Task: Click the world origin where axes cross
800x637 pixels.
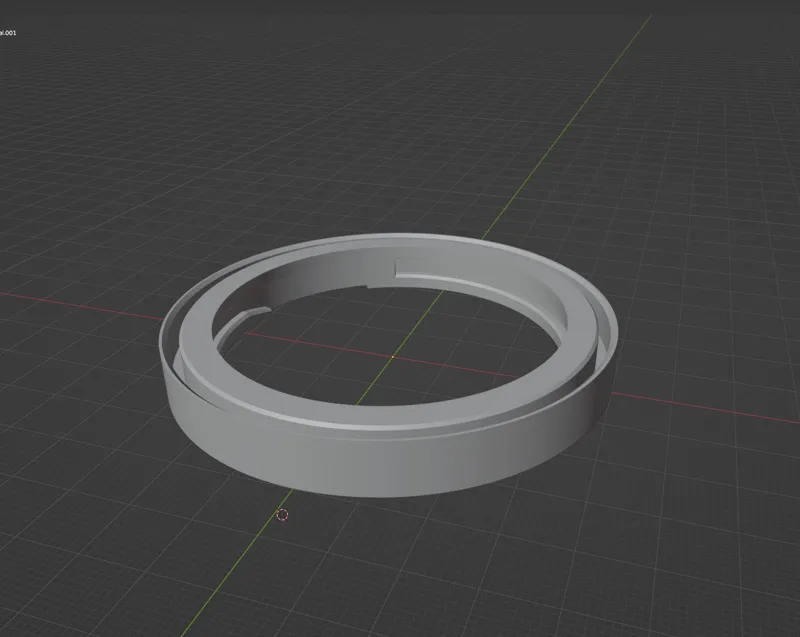Action: tap(392, 356)
